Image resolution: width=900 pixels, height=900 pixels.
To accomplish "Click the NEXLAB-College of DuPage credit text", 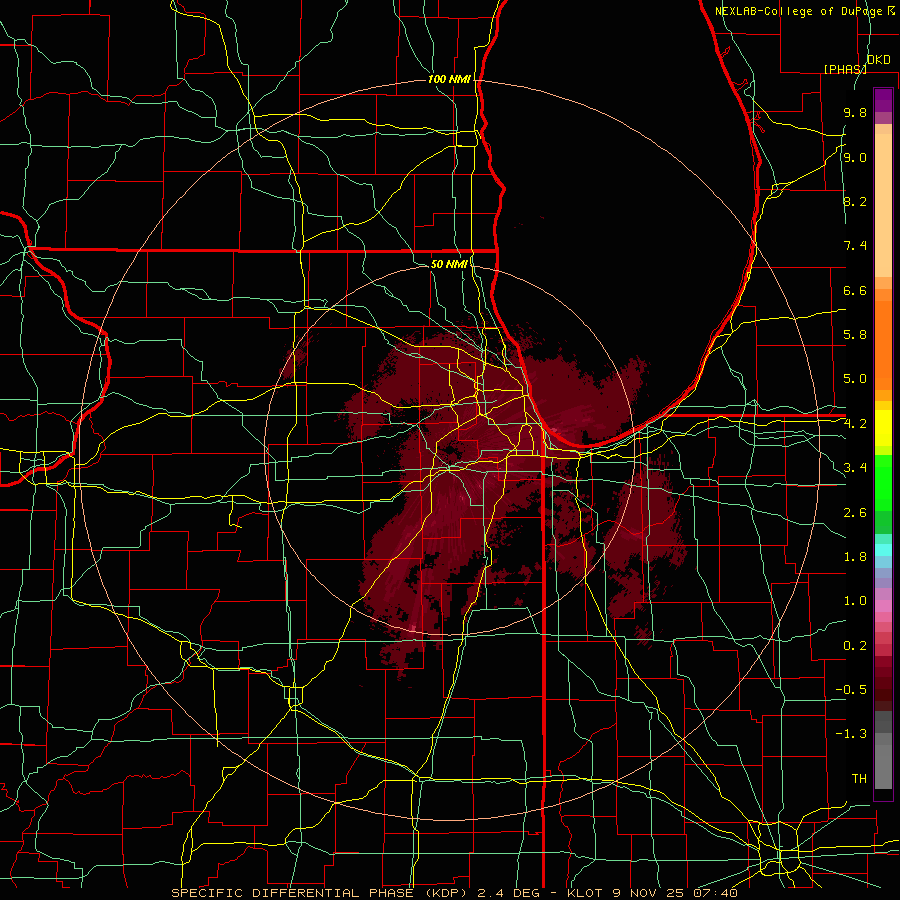I will (x=800, y=11).
